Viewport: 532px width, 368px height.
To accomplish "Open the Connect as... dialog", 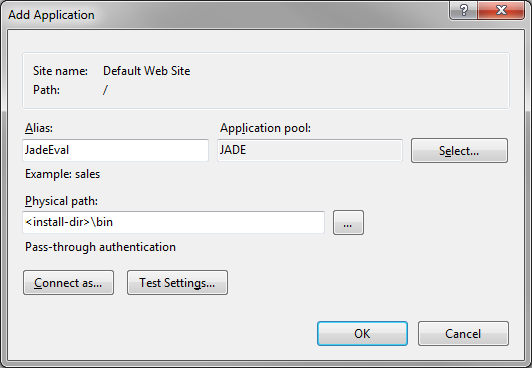I will click(x=69, y=283).
